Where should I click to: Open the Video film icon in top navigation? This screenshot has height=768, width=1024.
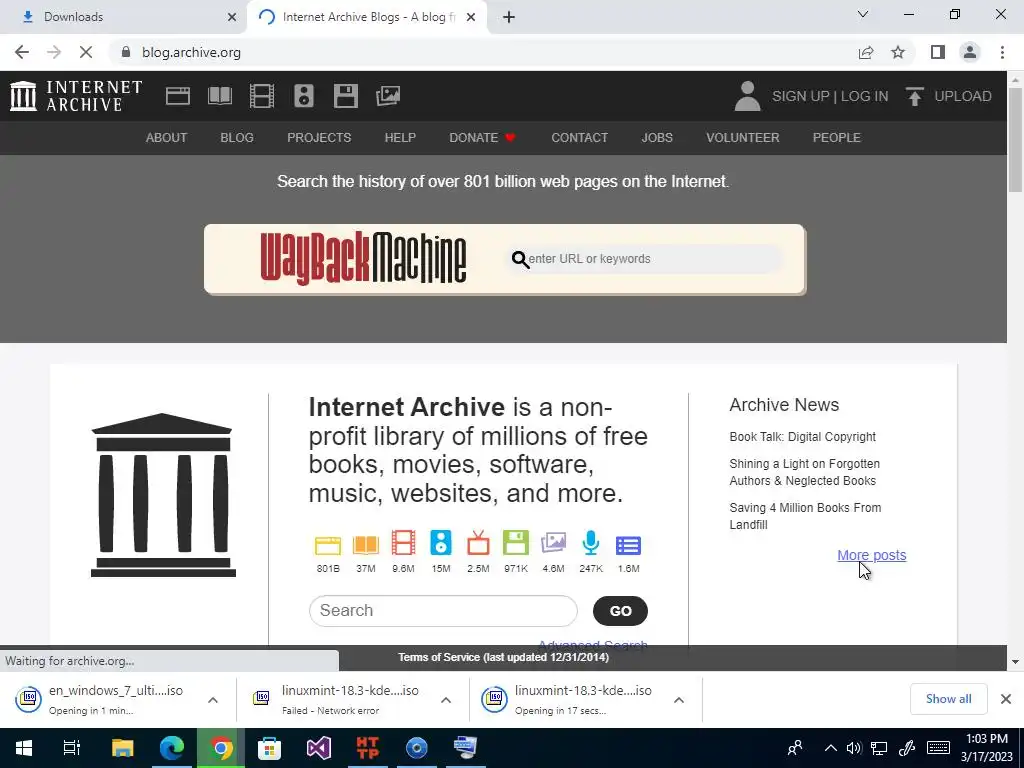[262, 96]
